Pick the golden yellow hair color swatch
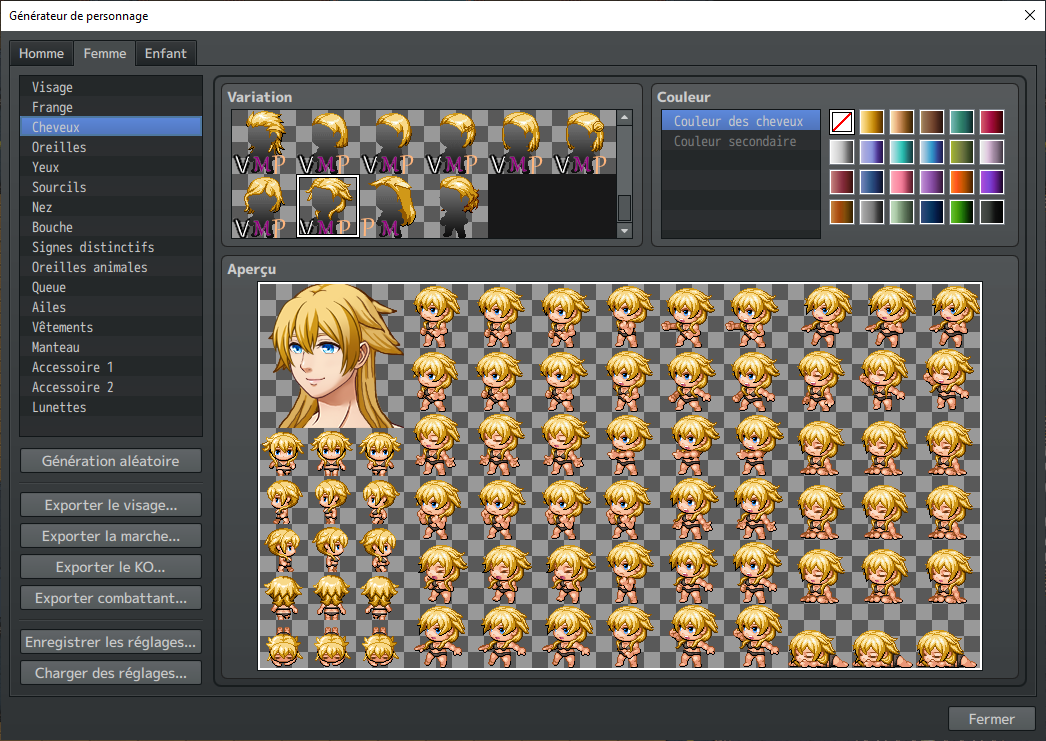 tap(872, 122)
